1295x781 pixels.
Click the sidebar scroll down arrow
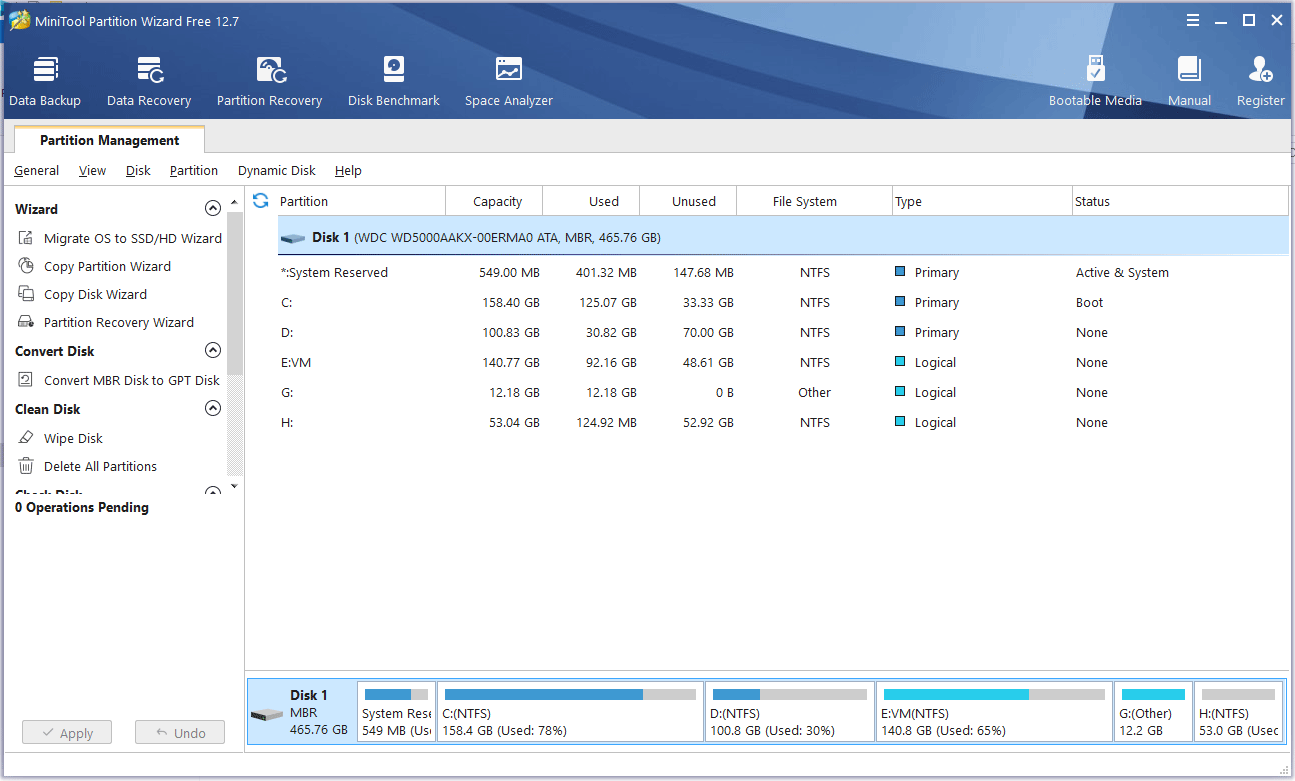(235, 486)
